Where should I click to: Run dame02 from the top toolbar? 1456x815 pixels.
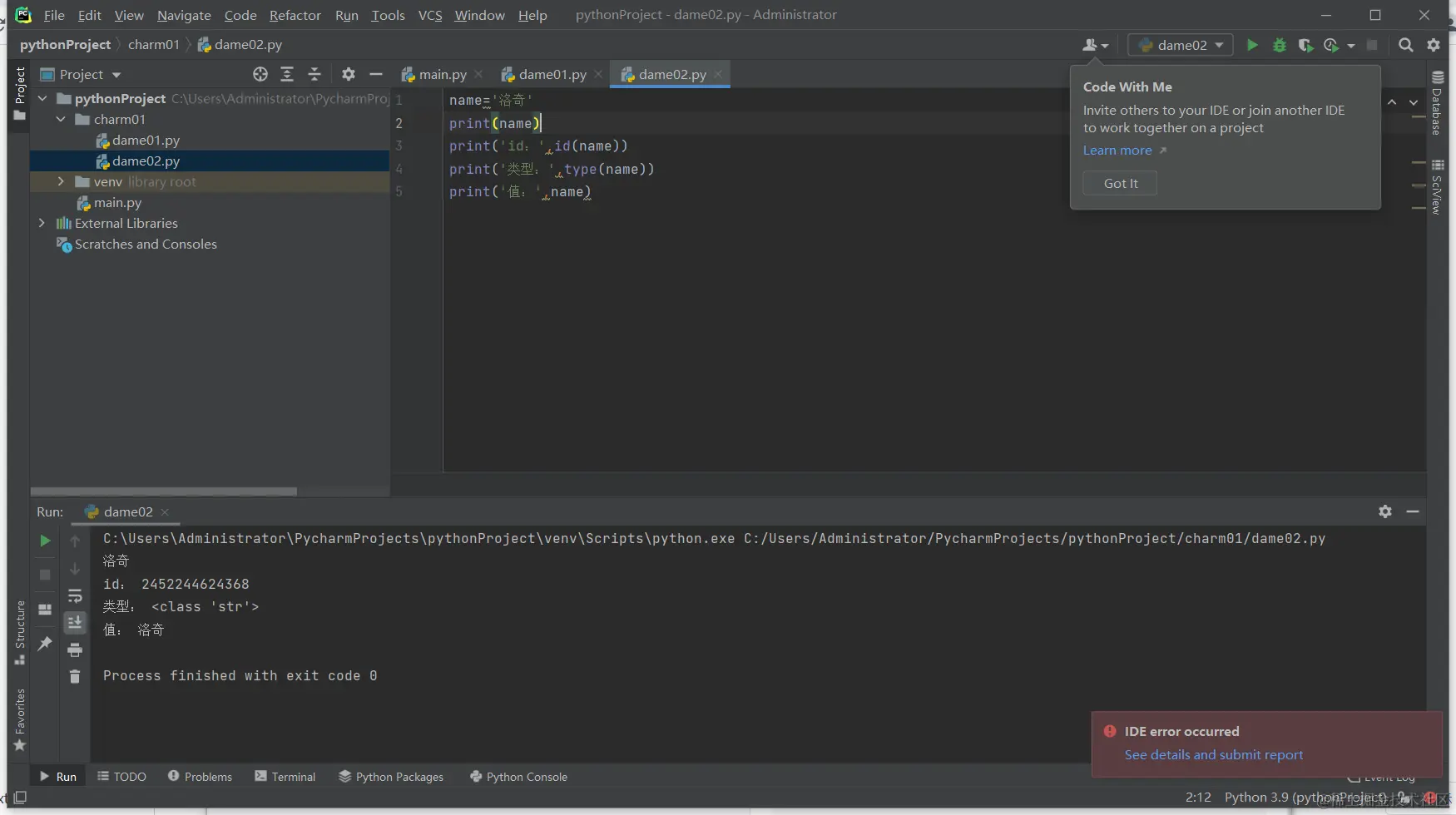[1252, 45]
